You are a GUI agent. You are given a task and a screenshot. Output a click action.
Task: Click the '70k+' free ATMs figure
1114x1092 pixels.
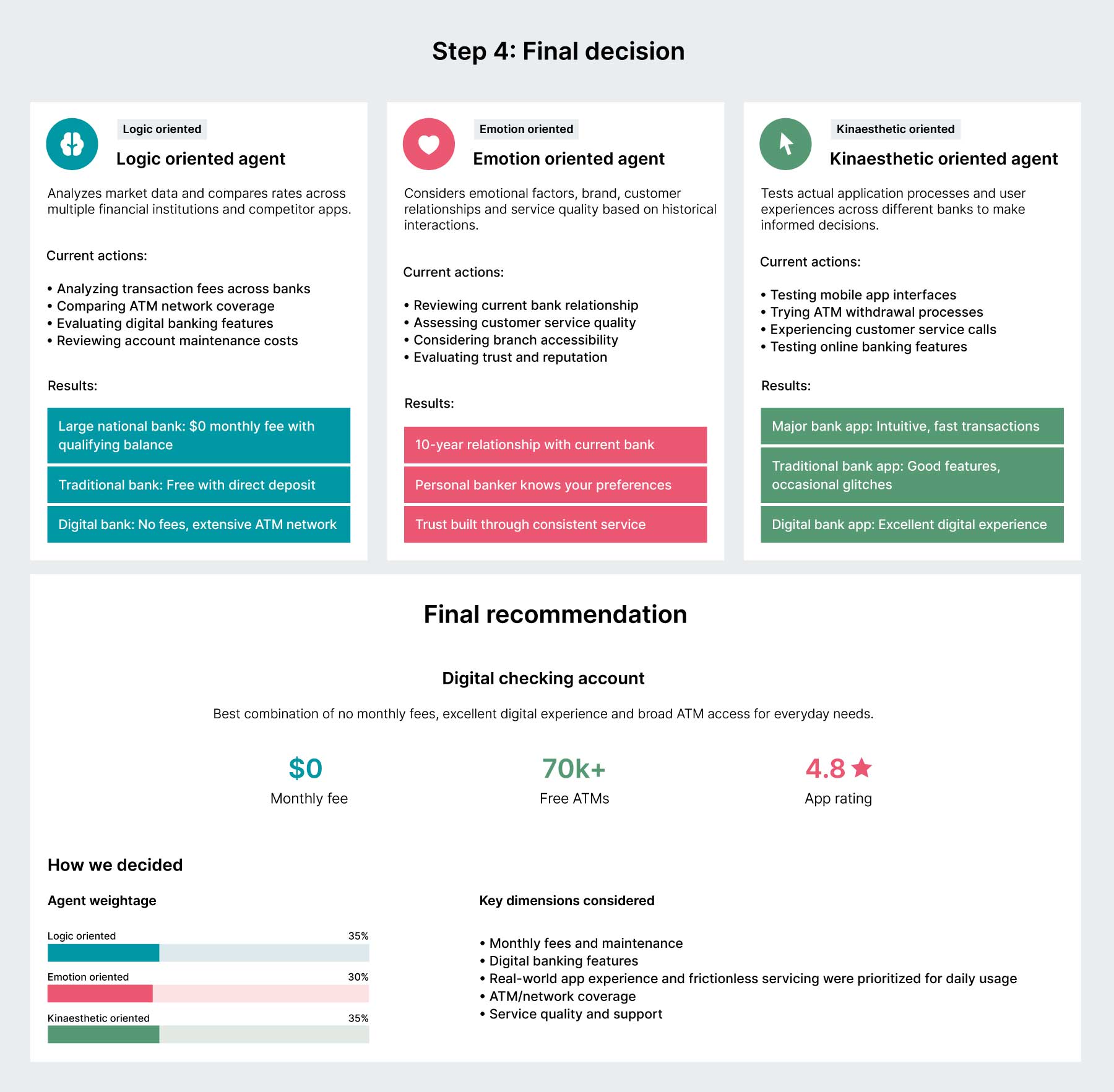(574, 769)
